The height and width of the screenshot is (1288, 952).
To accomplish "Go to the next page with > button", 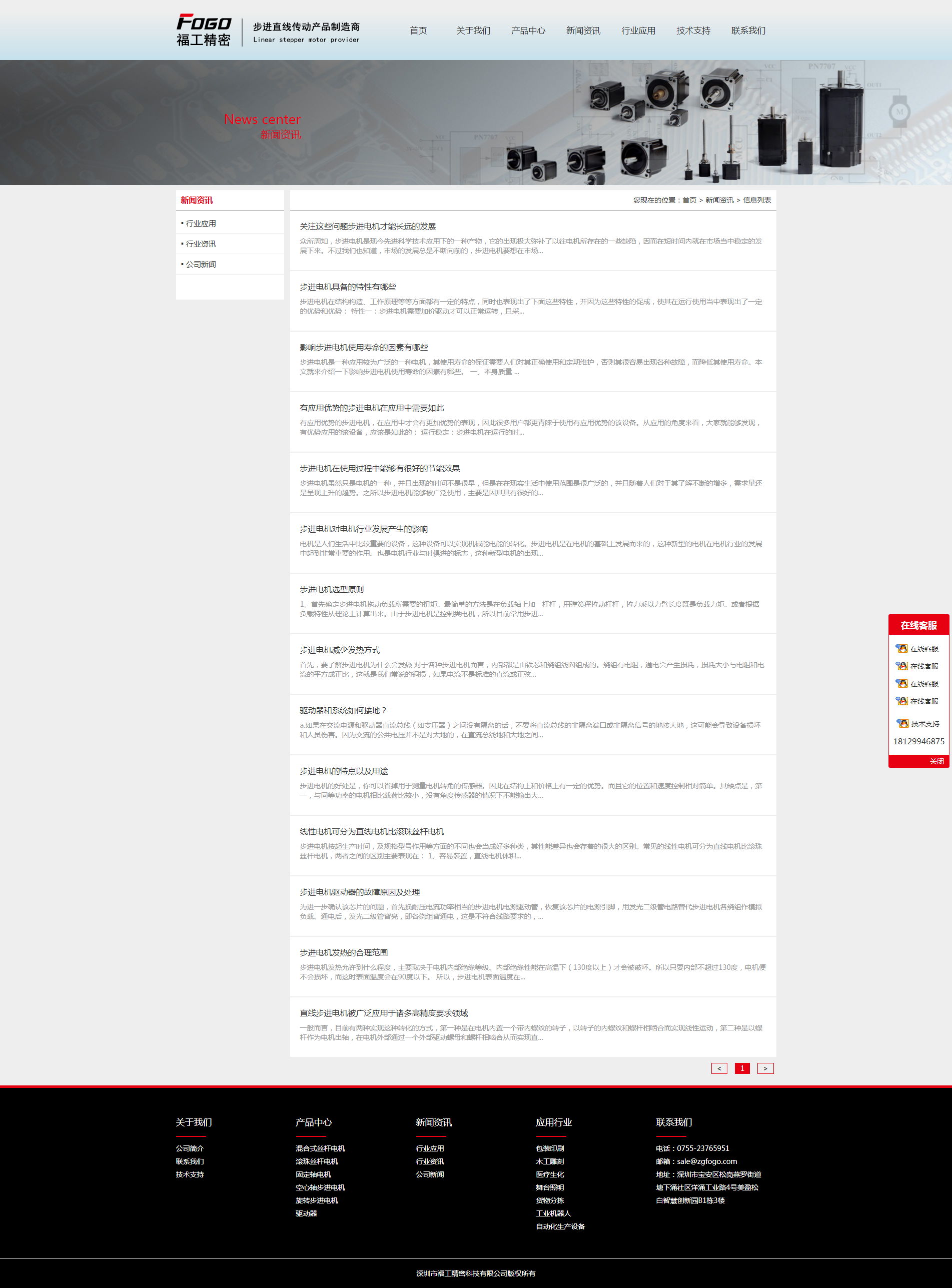I will [765, 1068].
